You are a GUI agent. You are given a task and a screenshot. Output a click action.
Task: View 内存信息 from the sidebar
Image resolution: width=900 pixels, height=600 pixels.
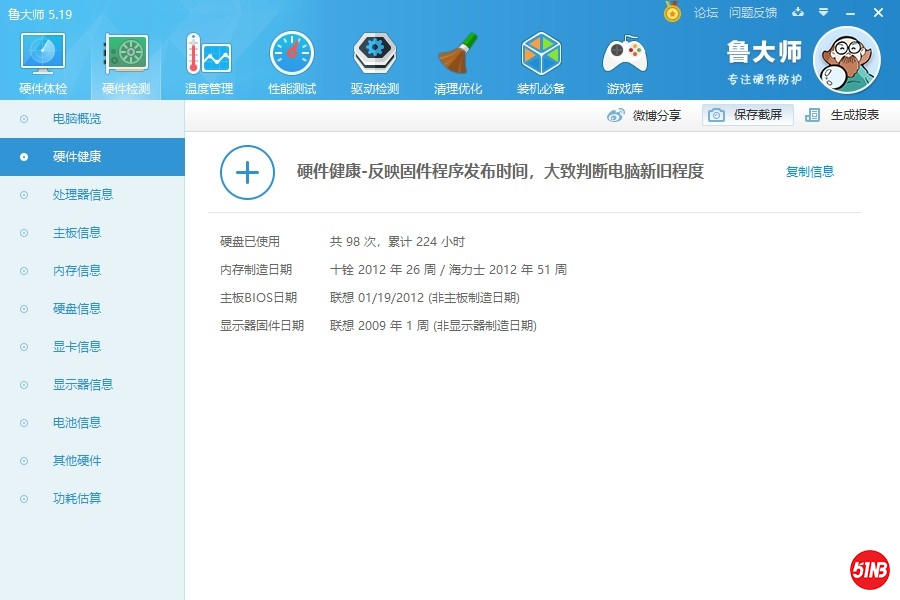point(80,270)
